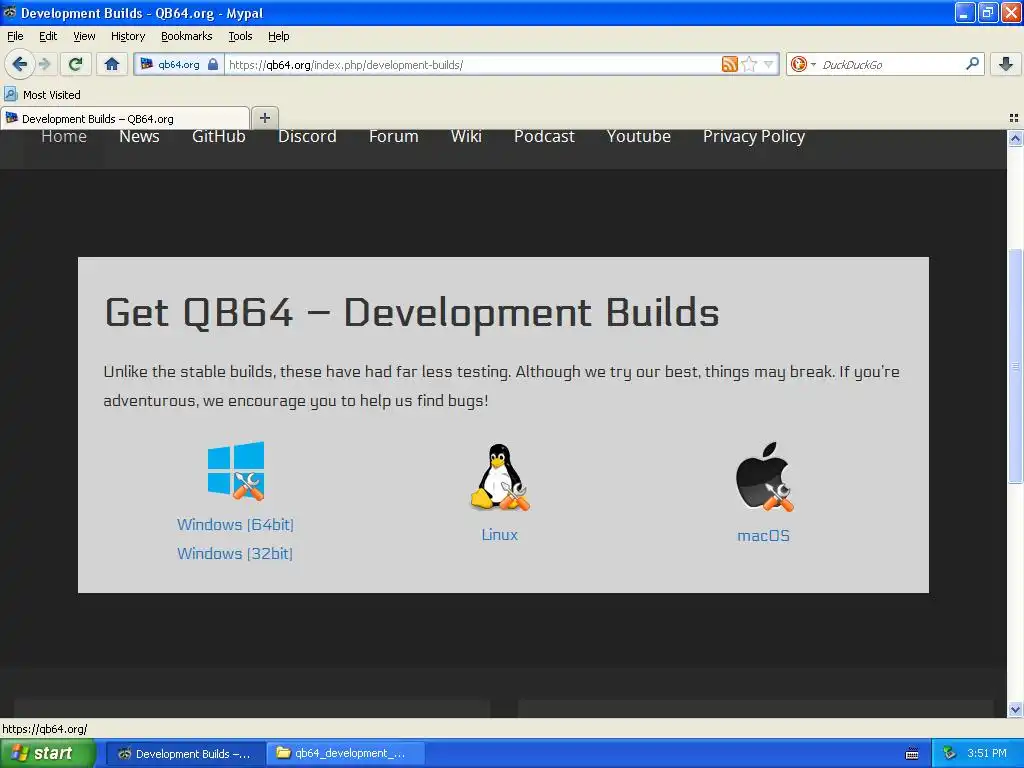Click the Linux Tux penguin icon
This screenshot has height=768, width=1024.
coord(500,477)
